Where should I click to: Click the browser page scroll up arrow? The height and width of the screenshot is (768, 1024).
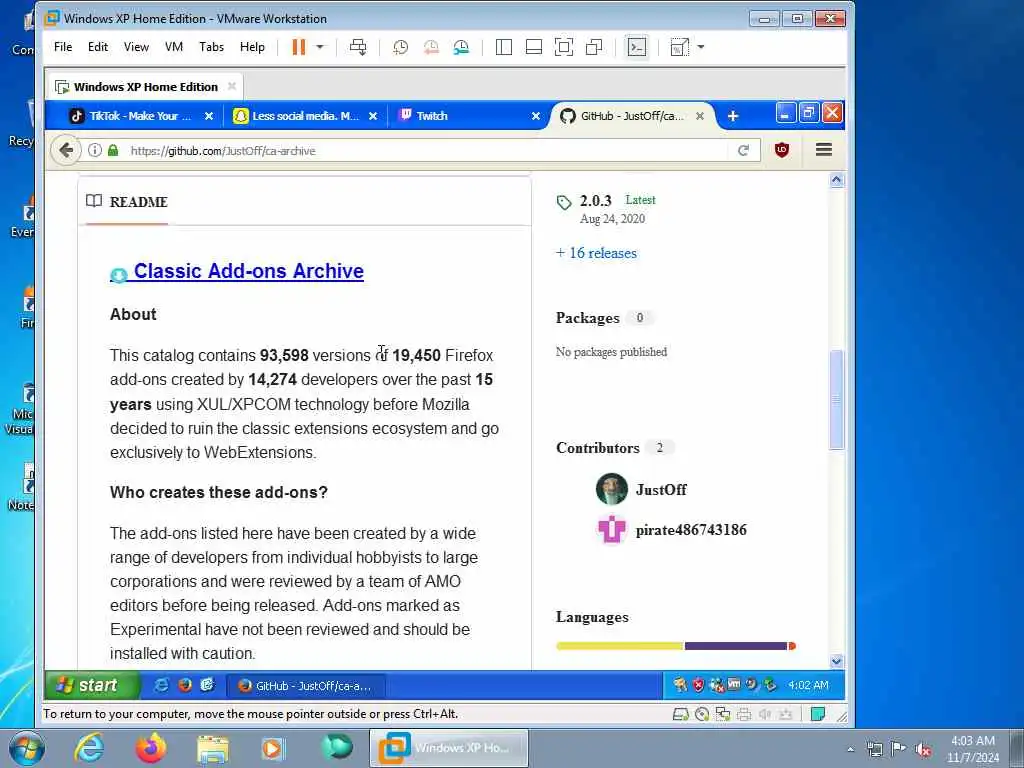click(x=837, y=180)
